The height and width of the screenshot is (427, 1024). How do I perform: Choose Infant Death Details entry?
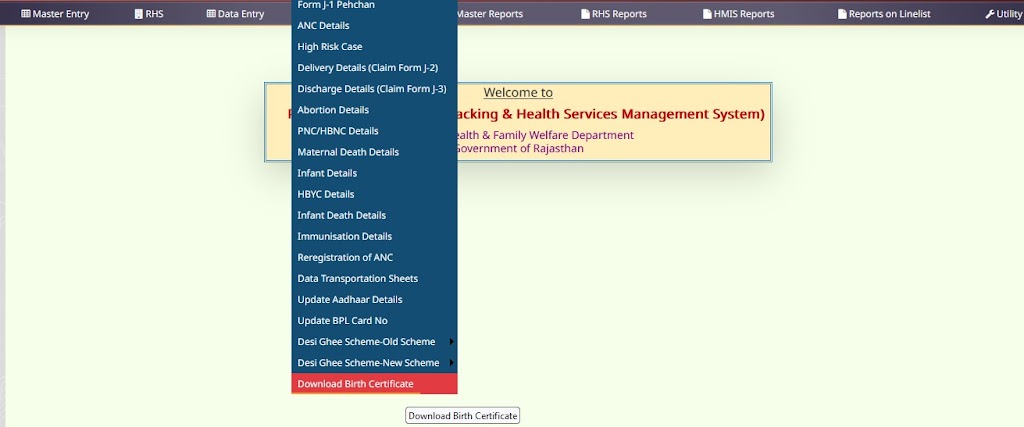pyautogui.click(x=341, y=216)
